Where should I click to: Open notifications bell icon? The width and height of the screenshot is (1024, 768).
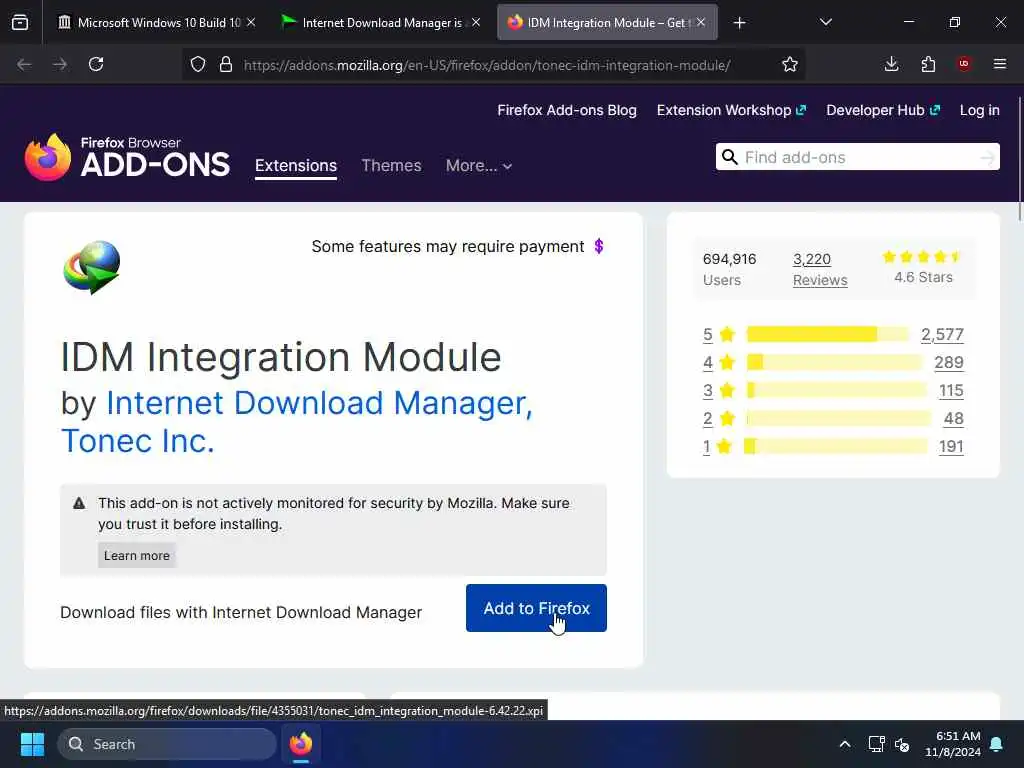(997, 744)
